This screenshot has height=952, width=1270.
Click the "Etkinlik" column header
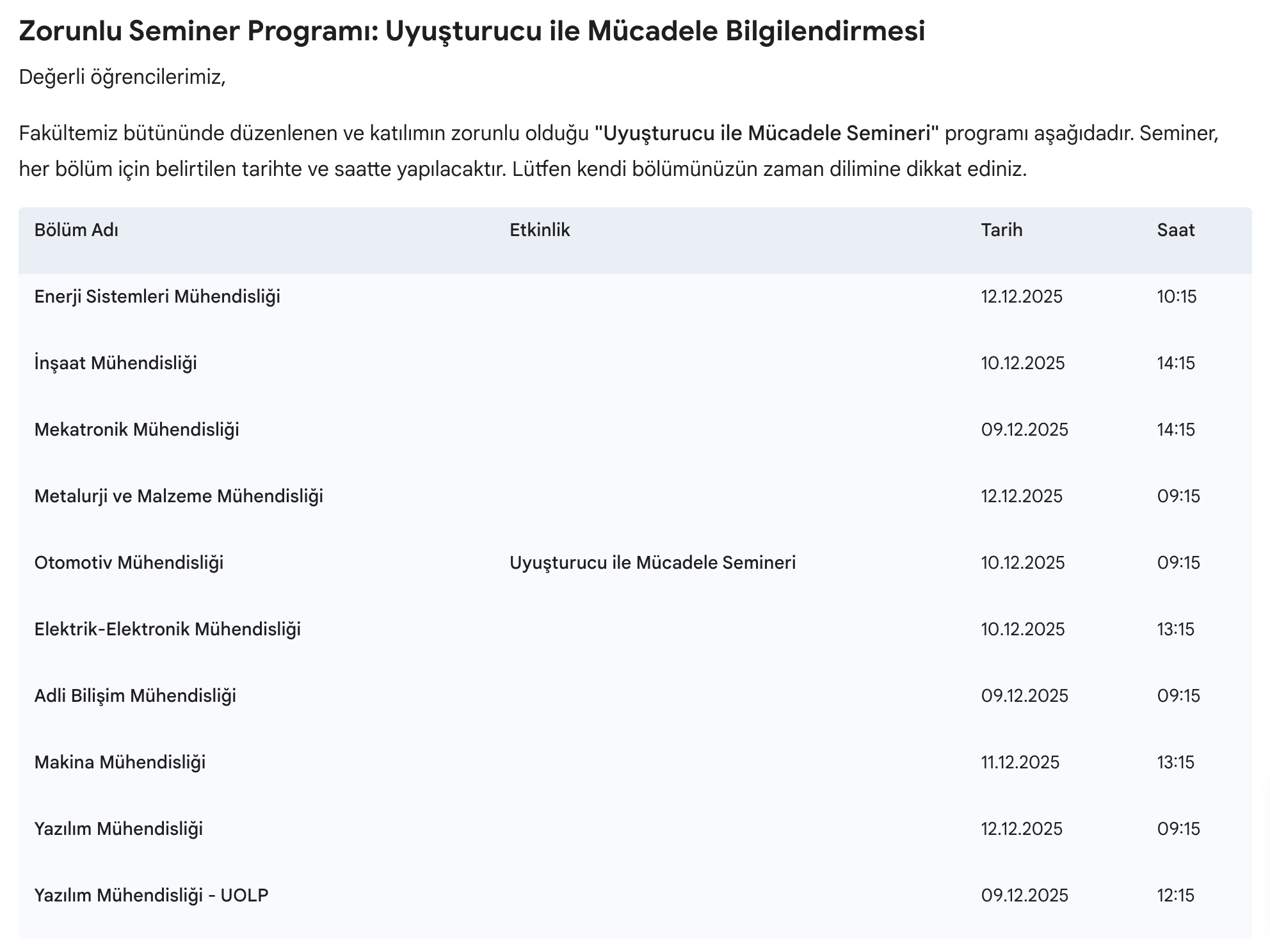click(x=540, y=230)
